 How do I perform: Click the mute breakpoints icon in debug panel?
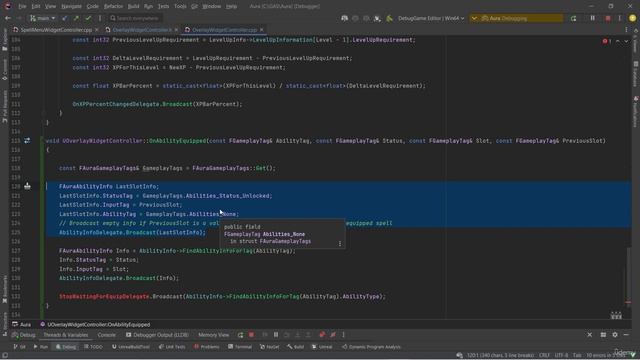click(x=333, y=335)
